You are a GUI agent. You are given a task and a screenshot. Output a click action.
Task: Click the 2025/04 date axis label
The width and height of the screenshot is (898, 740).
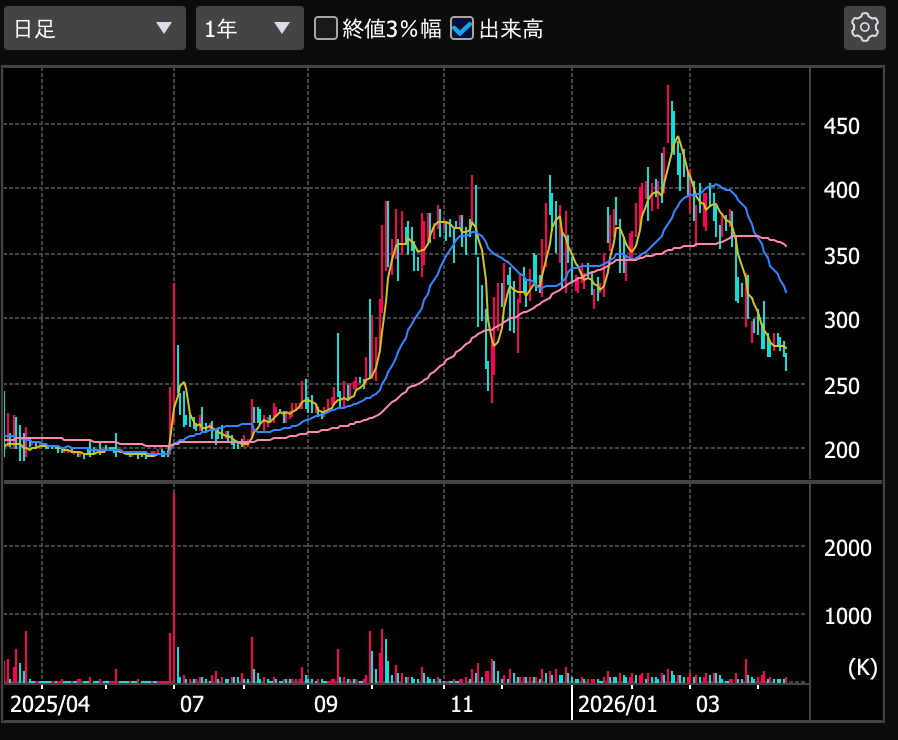pyautogui.click(x=50, y=704)
